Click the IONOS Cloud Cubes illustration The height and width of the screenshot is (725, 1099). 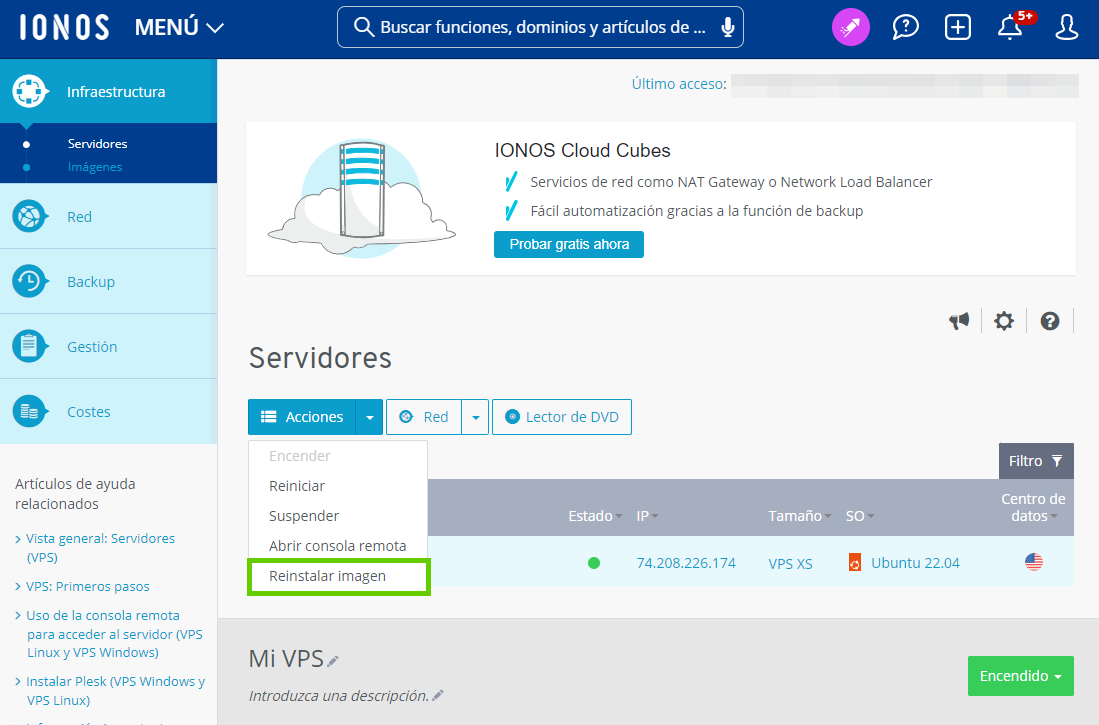(362, 198)
